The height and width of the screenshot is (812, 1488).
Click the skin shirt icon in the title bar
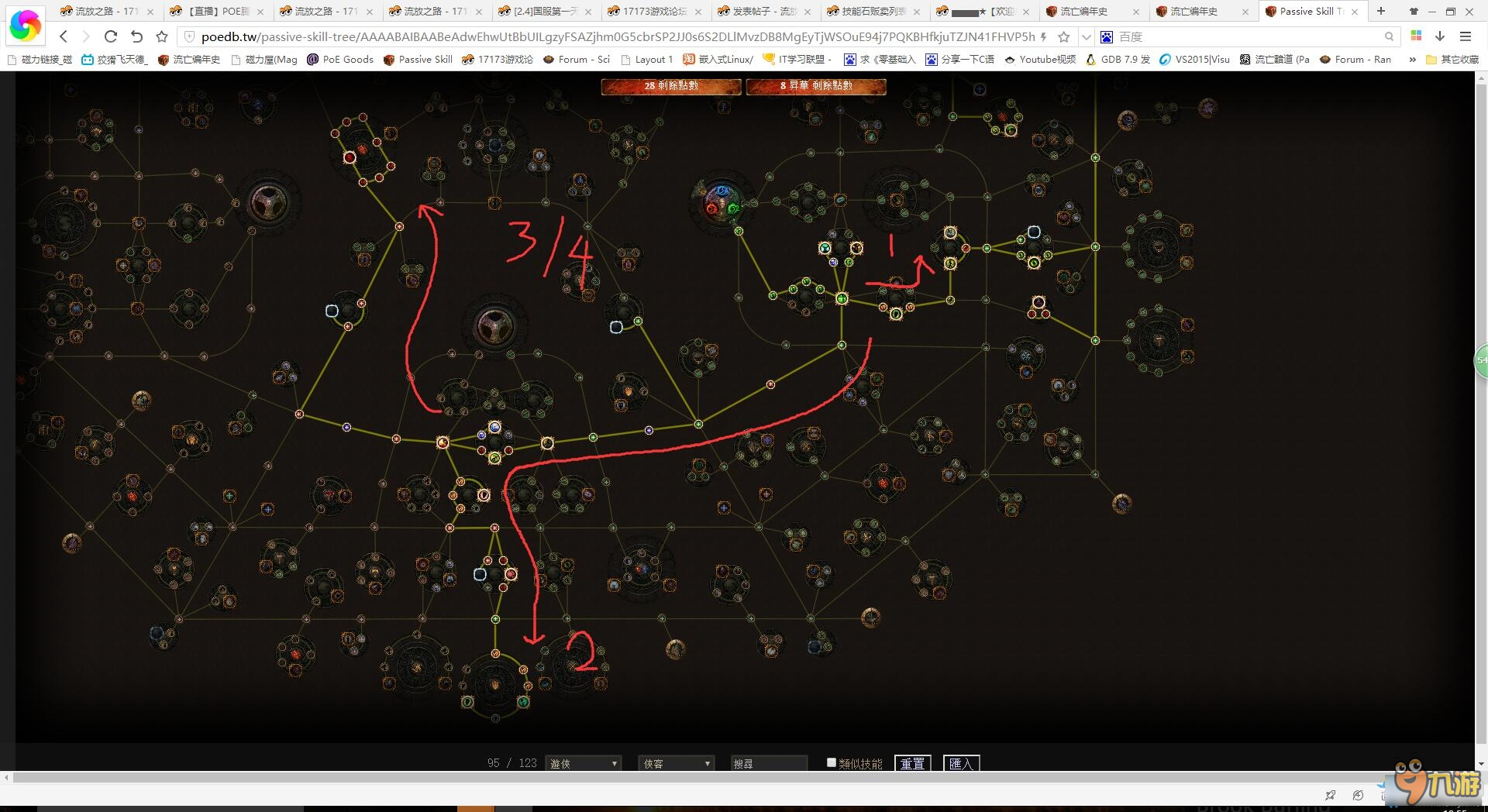[1414, 12]
